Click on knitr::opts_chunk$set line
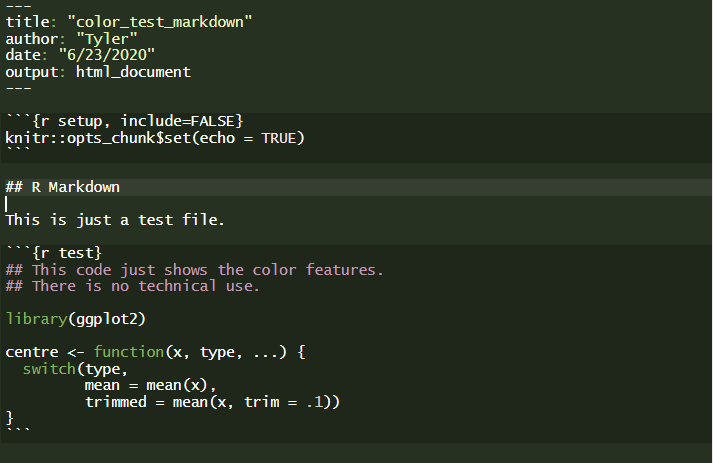 155,138
